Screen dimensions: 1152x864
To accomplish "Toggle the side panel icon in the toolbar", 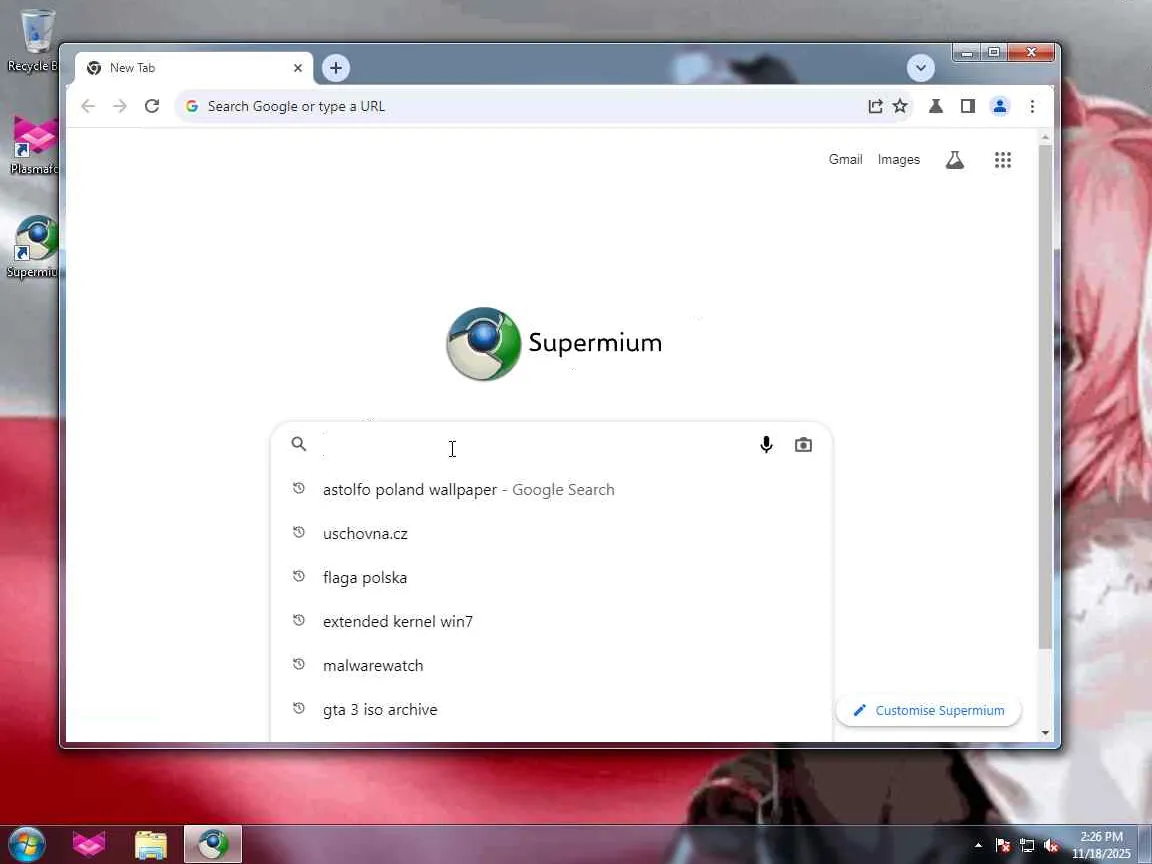I will 968,107.
